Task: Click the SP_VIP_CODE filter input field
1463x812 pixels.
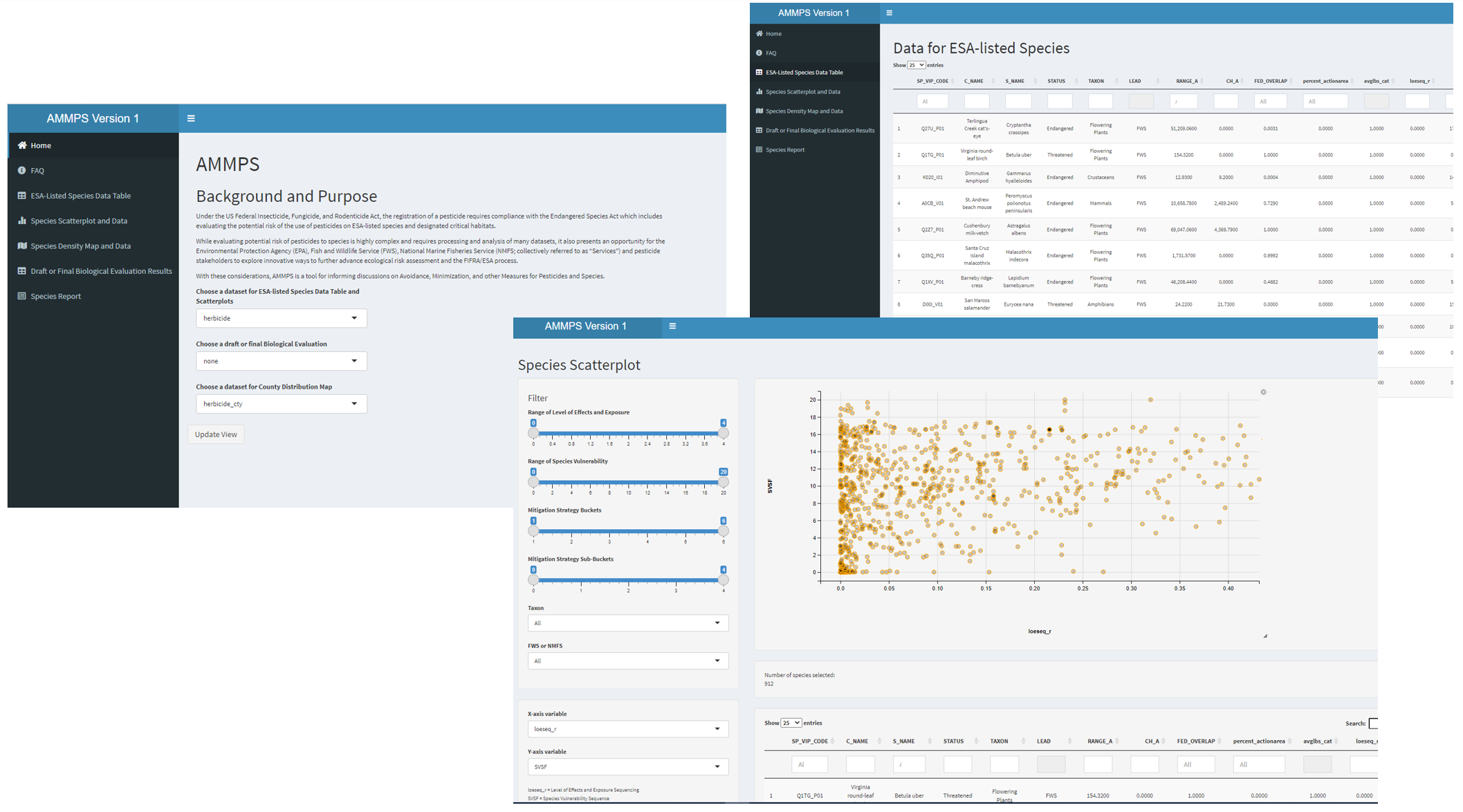Action: (x=932, y=101)
